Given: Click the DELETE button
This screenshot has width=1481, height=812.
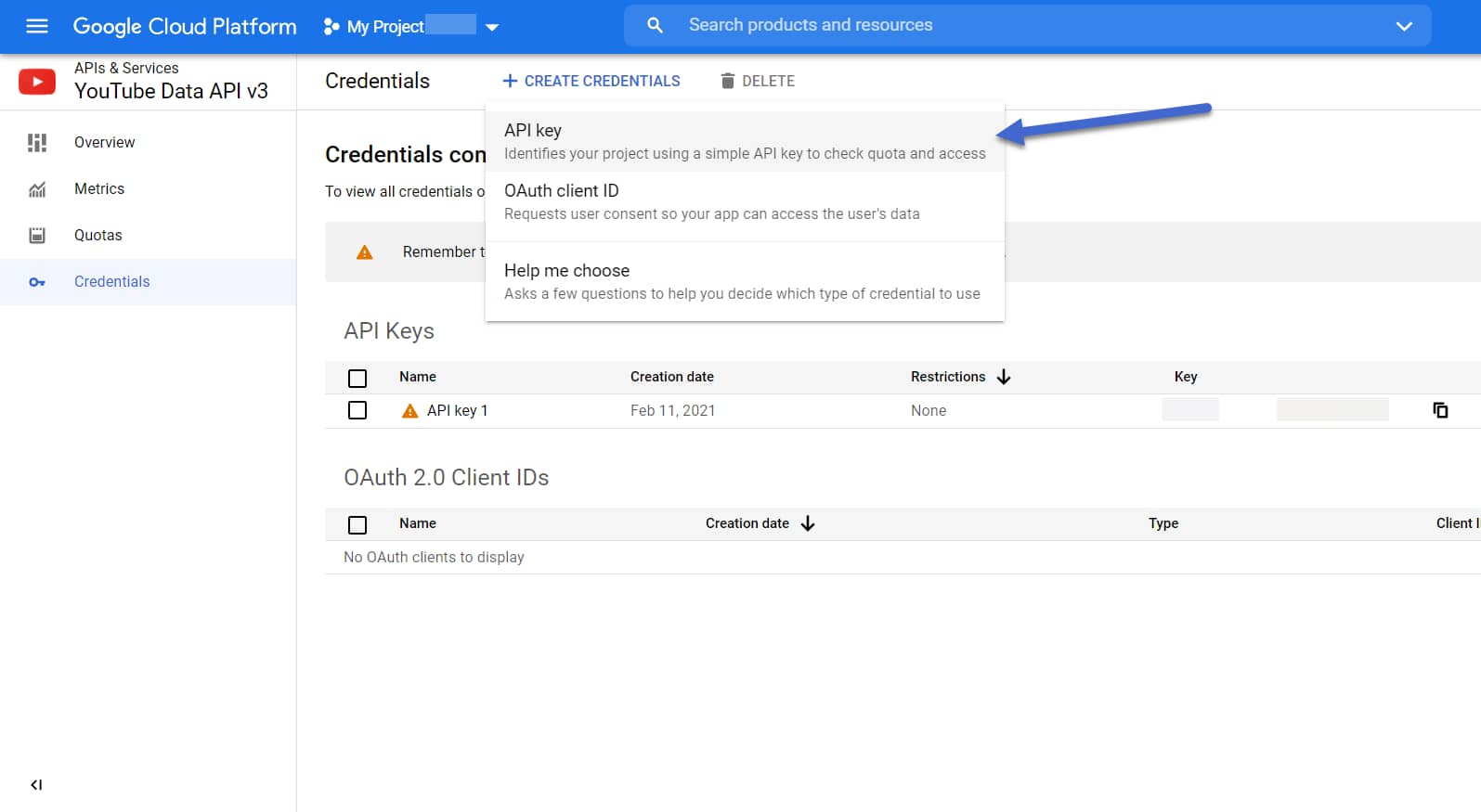Looking at the screenshot, I should tap(758, 81).
